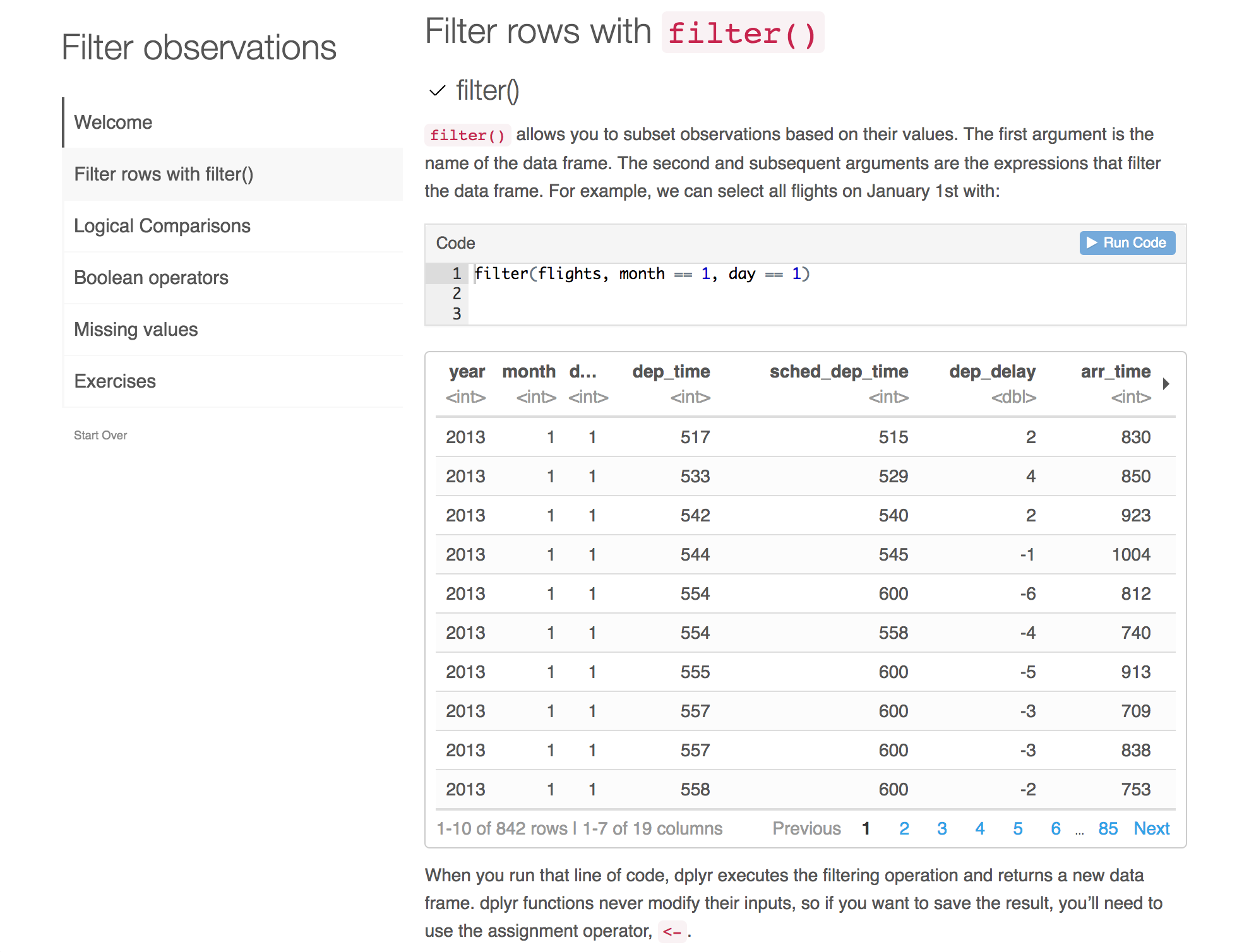Select table page 4
The width and height of the screenshot is (1249, 952).
tap(980, 829)
